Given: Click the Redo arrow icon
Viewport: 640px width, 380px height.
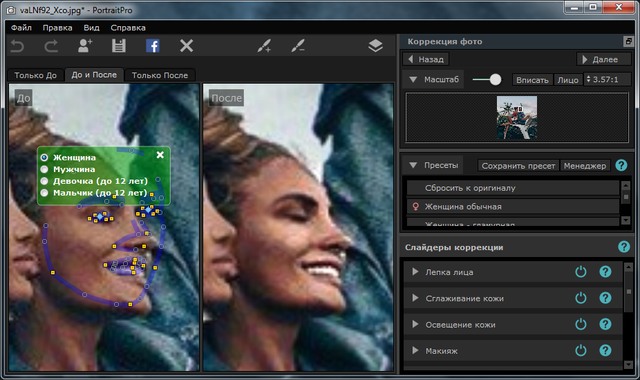Looking at the screenshot, I should pos(51,46).
